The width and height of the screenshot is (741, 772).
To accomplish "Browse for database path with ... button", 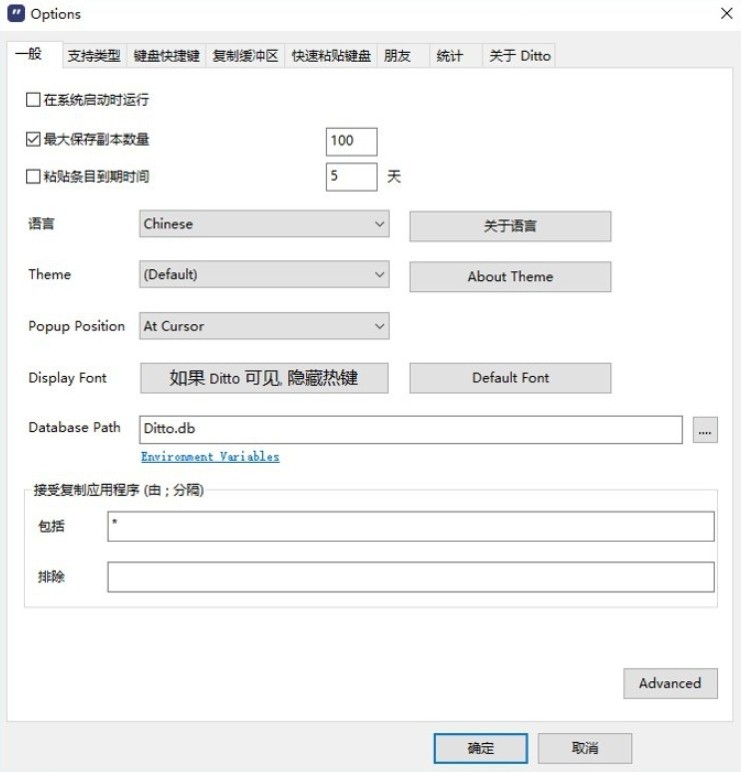I will point(705,430).
